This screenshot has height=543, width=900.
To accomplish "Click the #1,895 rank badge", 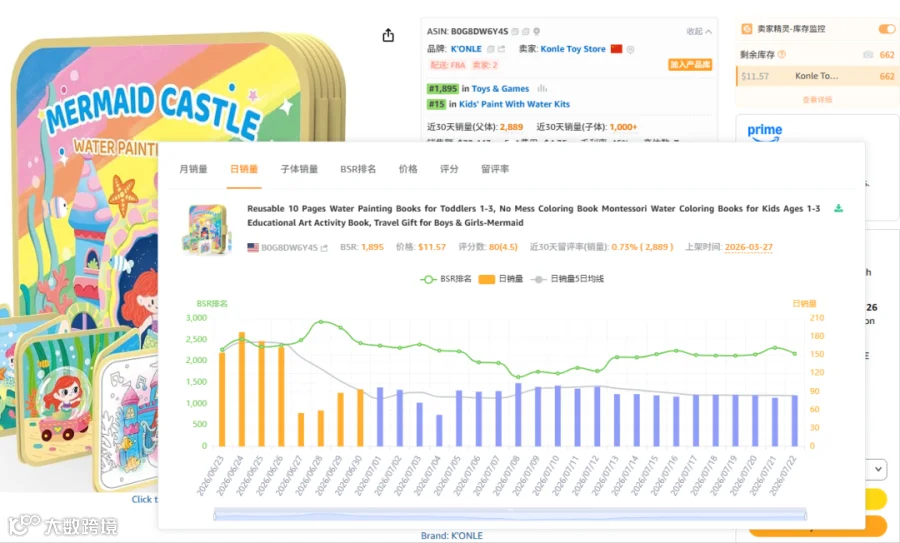I will coord(443,88).
